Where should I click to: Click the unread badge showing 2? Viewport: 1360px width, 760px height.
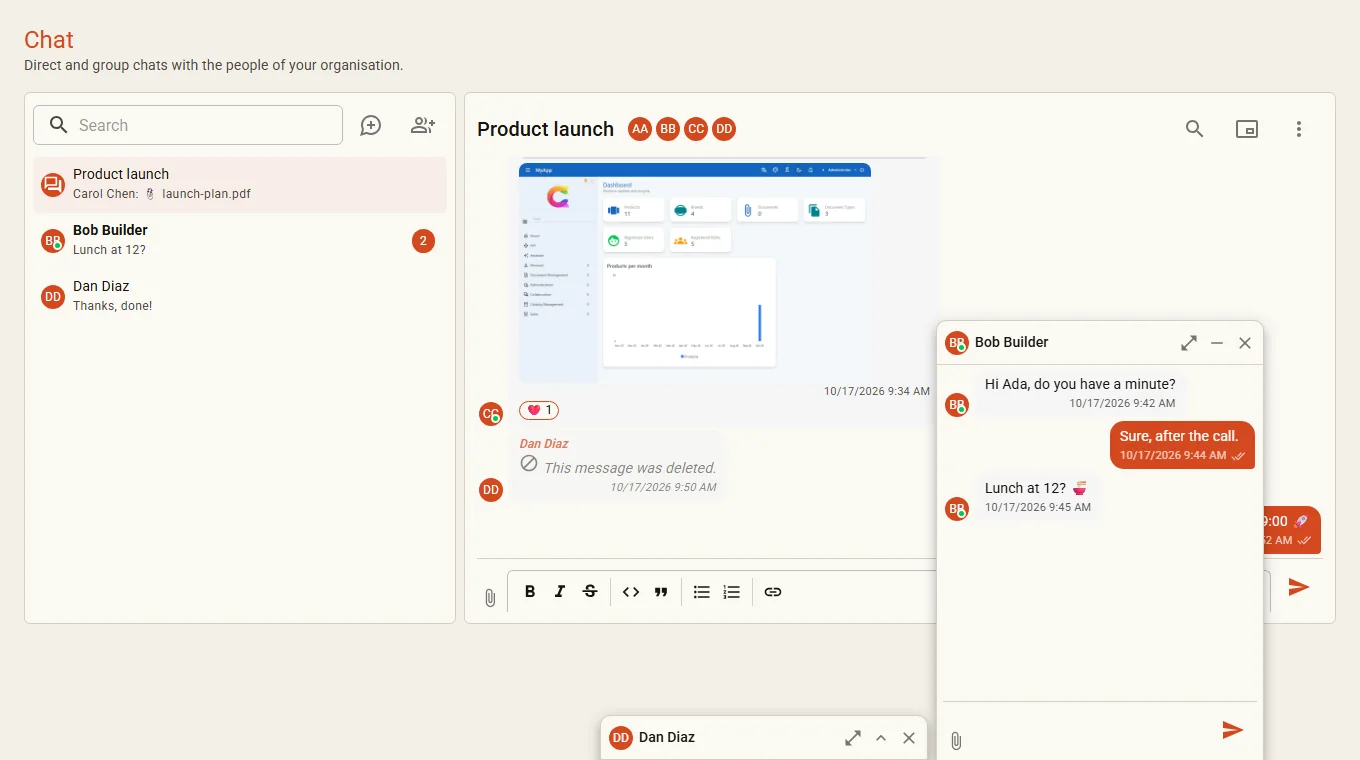[x=423, y=241]
